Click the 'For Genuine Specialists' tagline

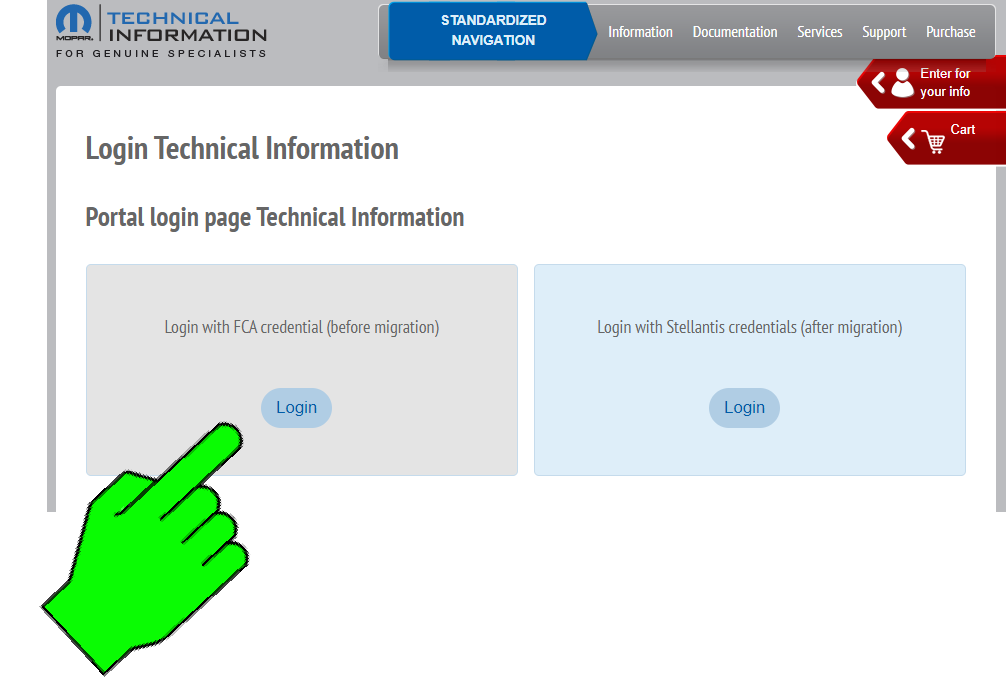[161, 53]
